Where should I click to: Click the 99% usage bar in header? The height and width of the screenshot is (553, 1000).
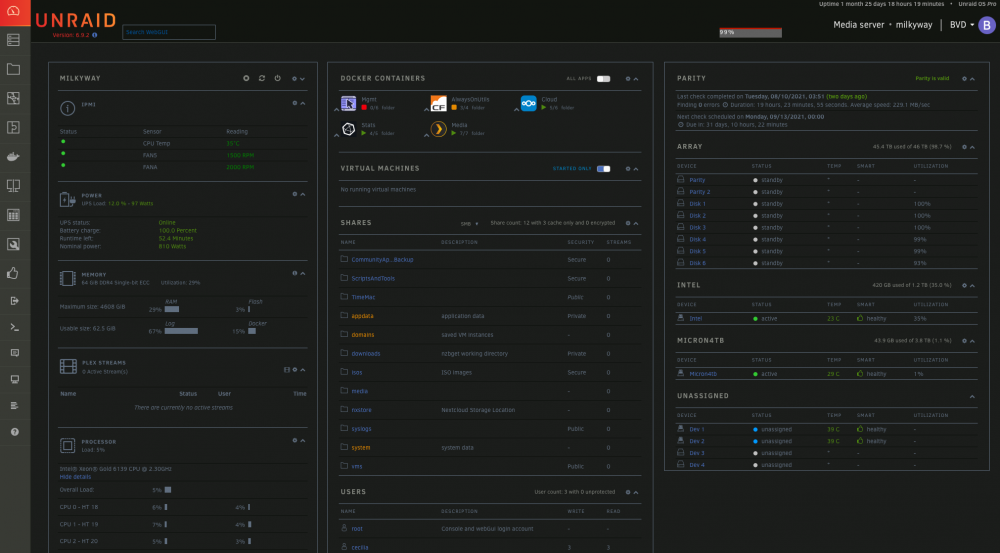(x=751, y=32)
